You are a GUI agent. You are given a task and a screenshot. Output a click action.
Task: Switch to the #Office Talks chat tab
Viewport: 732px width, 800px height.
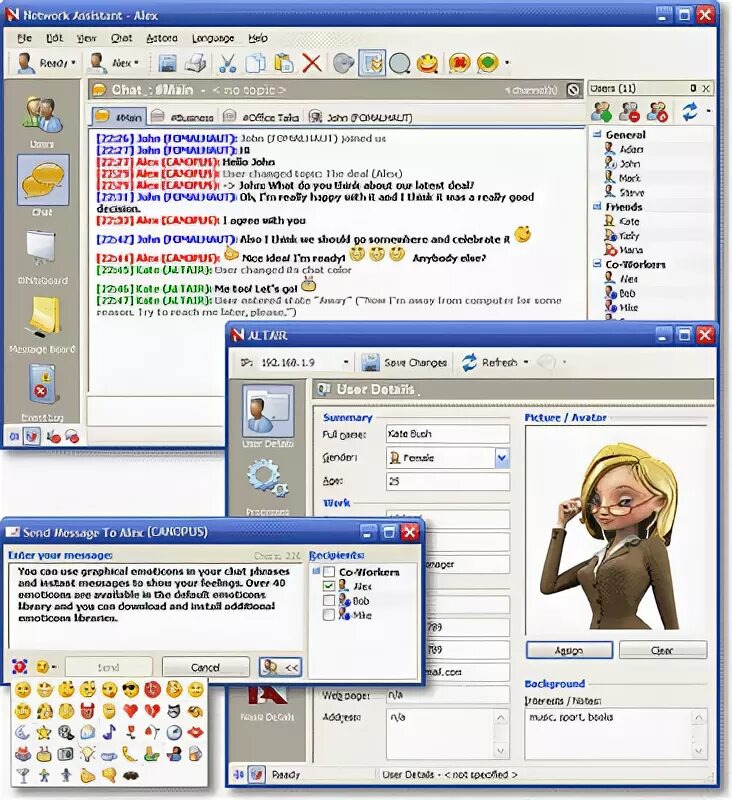(262, 117)
